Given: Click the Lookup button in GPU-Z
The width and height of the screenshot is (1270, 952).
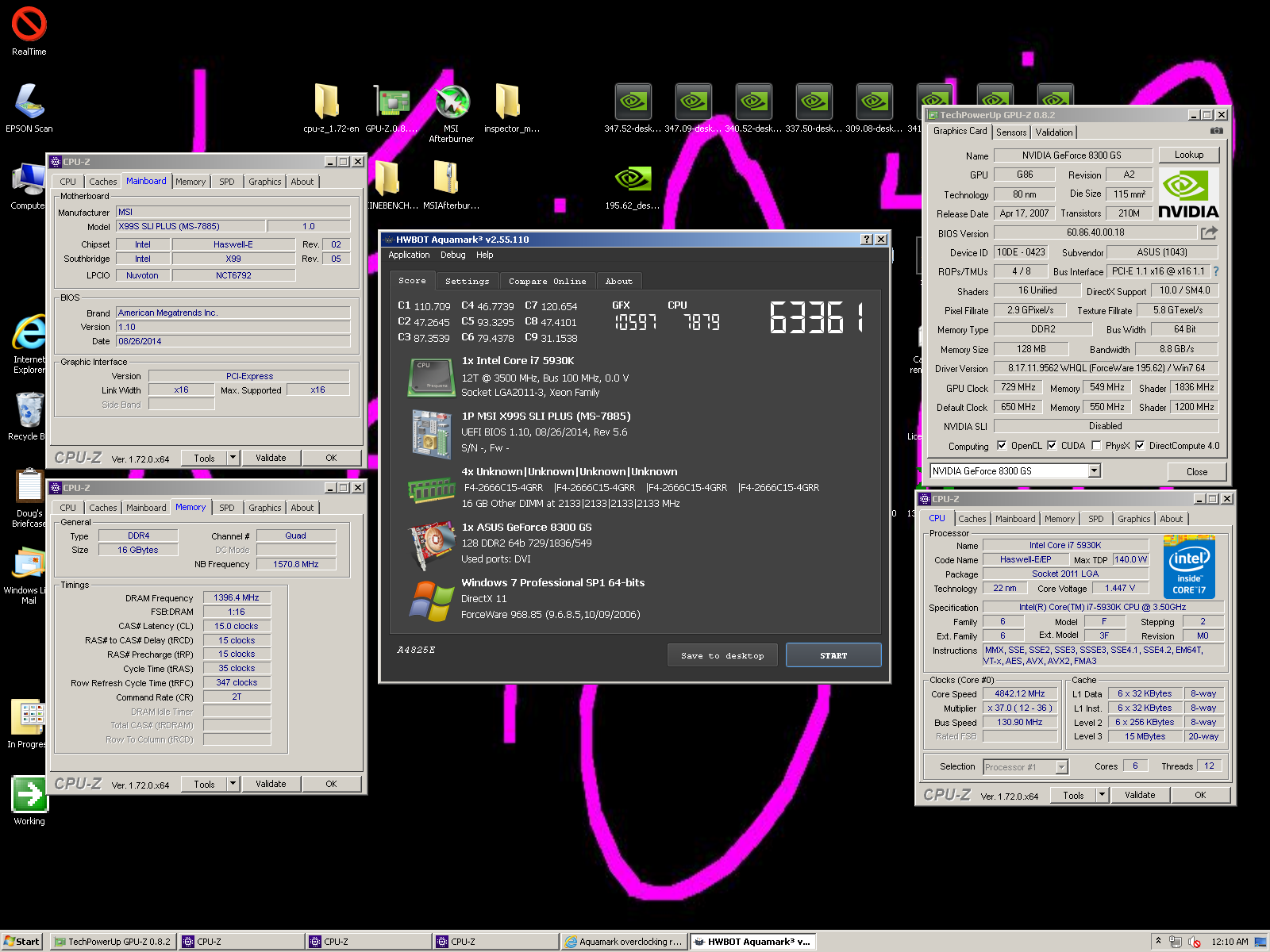Looking at the screenshot, I should click(x=1189, y=155).
